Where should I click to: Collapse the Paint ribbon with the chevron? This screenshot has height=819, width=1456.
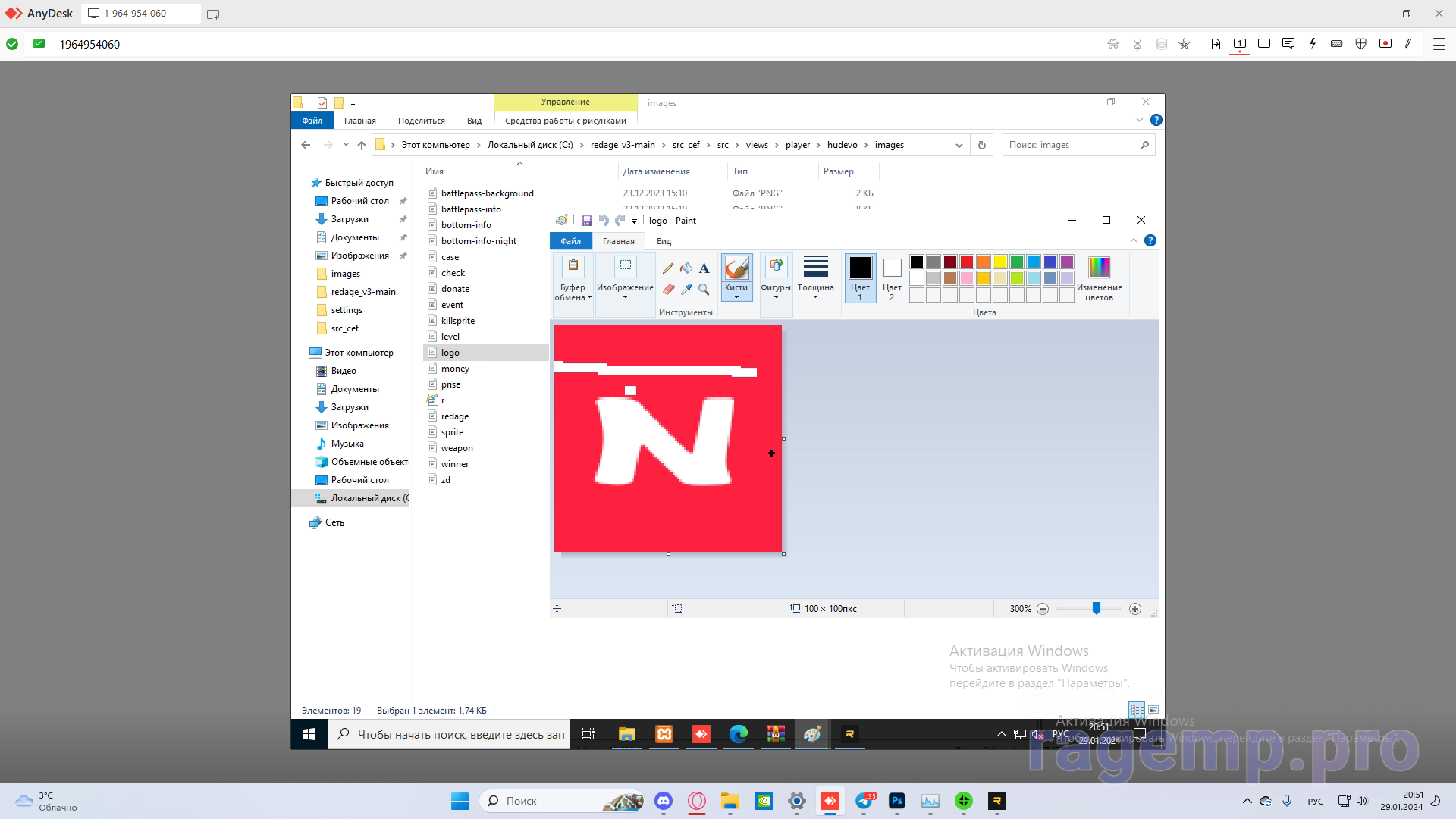tap(1134, 240)
